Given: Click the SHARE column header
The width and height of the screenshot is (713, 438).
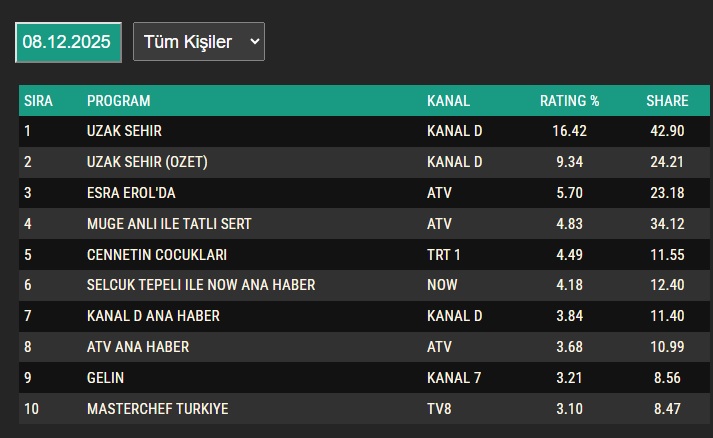Looking at the screenshot, I should point(667,101).
